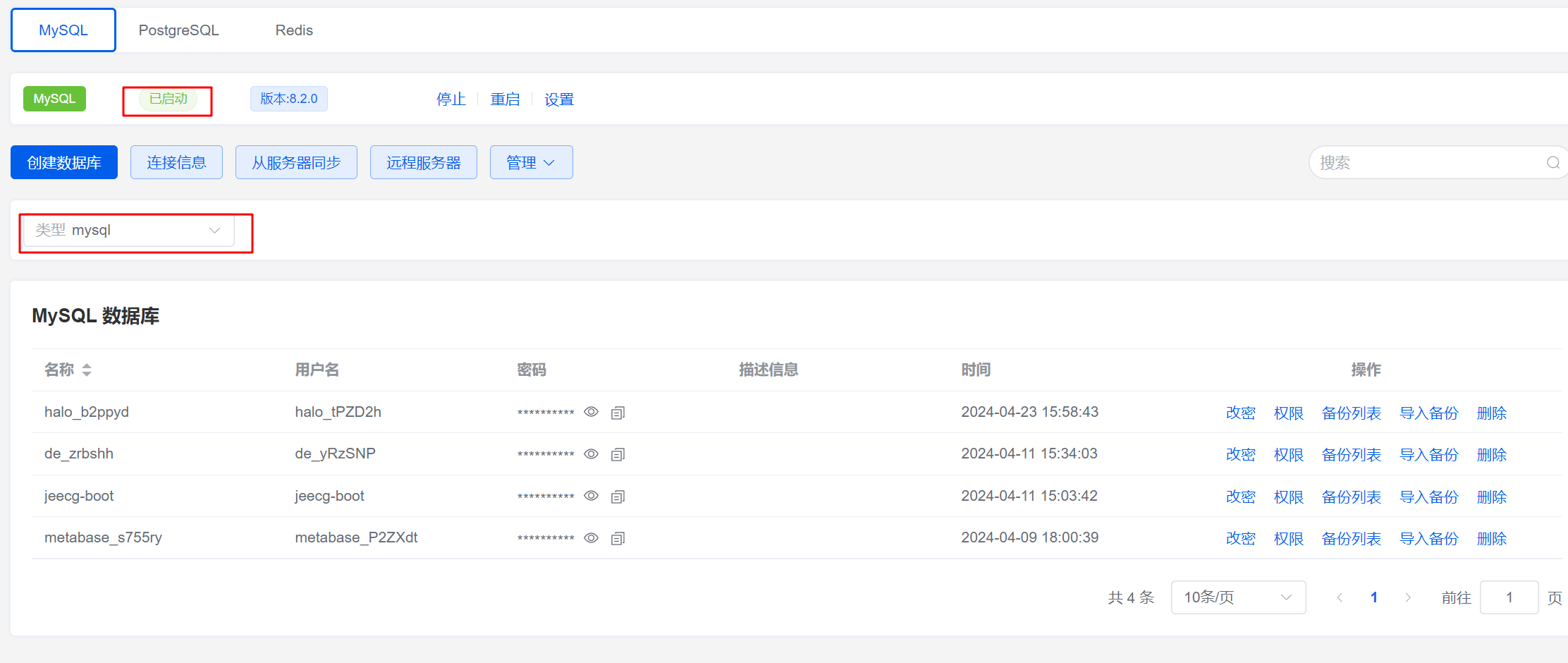Click 改密 for de_zrbshh
Viewport: 1568px width, 663px height.
tap(1241, 455)
